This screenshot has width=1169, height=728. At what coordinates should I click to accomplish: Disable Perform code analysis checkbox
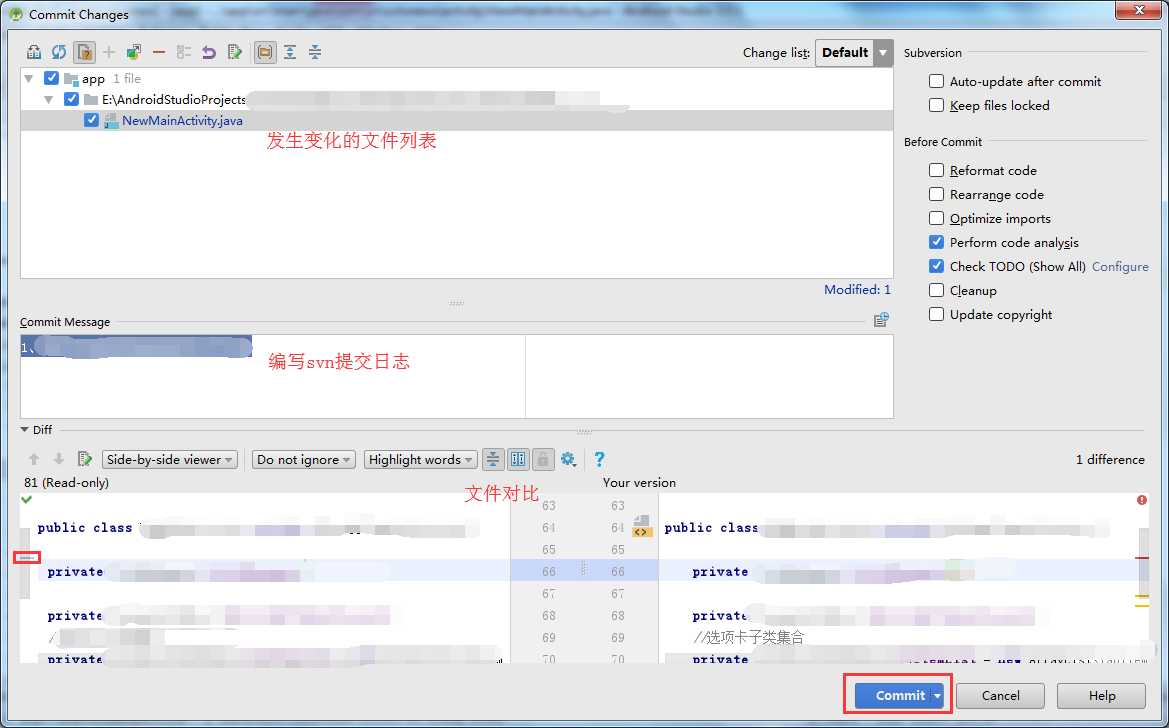[x=936, y=242]
